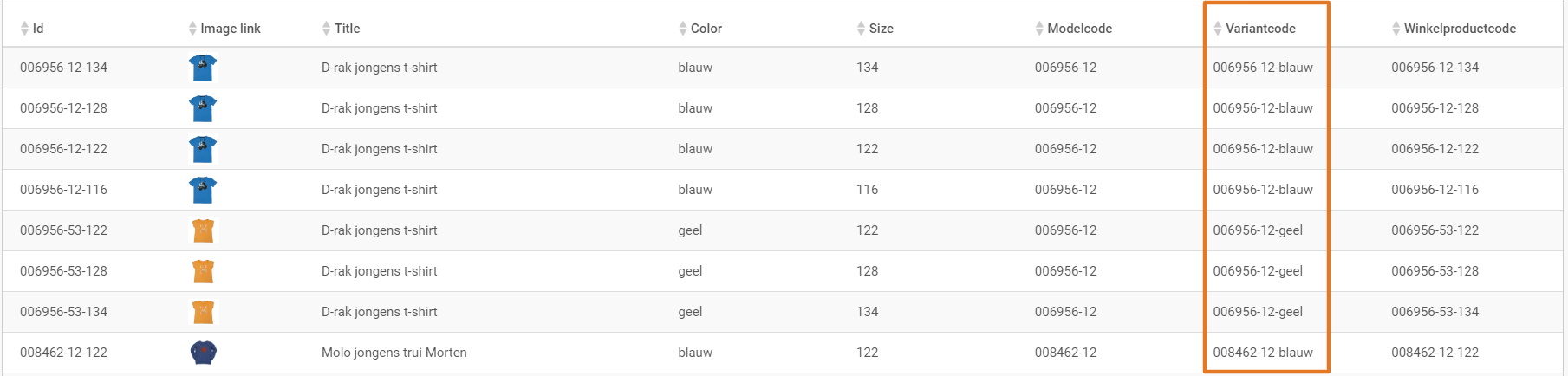The width and height of the screenshot is (1568, 376).
Task: Click blue t-shirt thumbnail for 006956-12-116
Action: 203,190
